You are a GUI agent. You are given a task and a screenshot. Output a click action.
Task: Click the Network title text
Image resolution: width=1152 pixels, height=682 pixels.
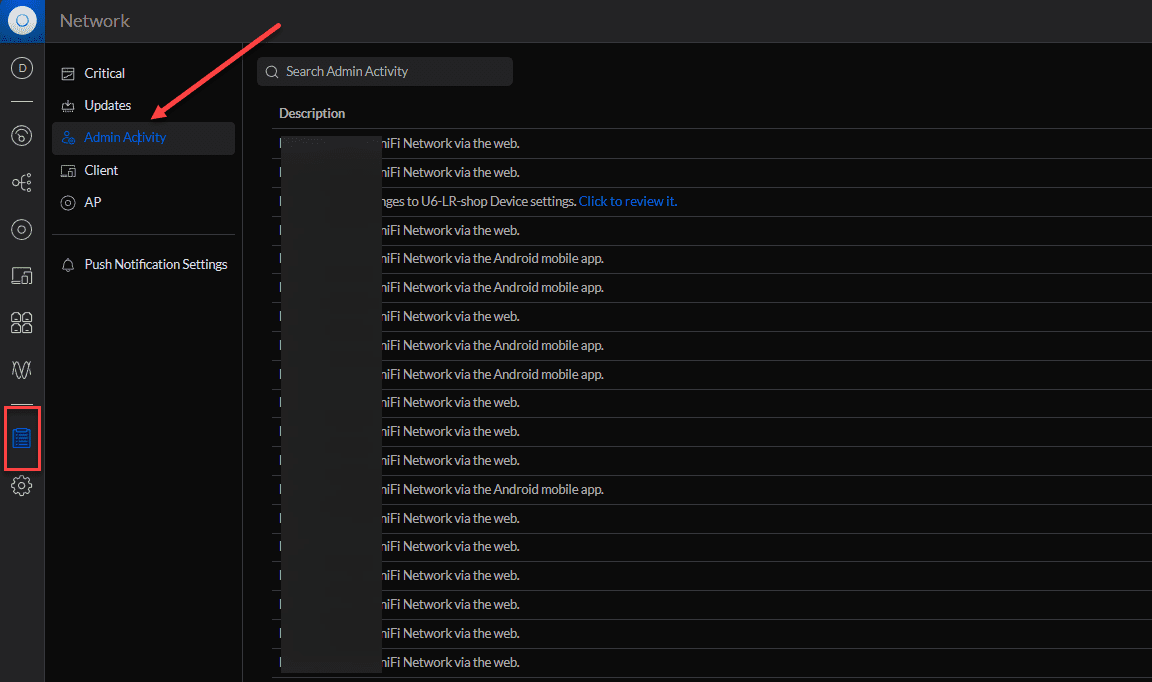95,21
